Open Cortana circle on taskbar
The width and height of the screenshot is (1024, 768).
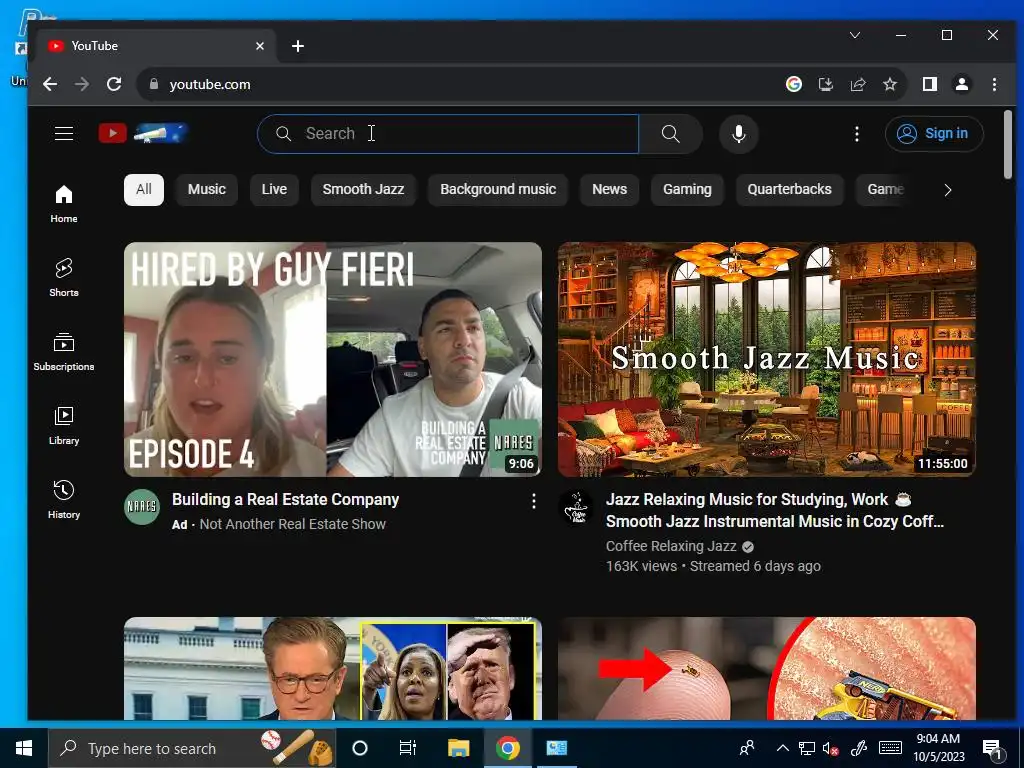pyautogui.click(x=359, y=748)
